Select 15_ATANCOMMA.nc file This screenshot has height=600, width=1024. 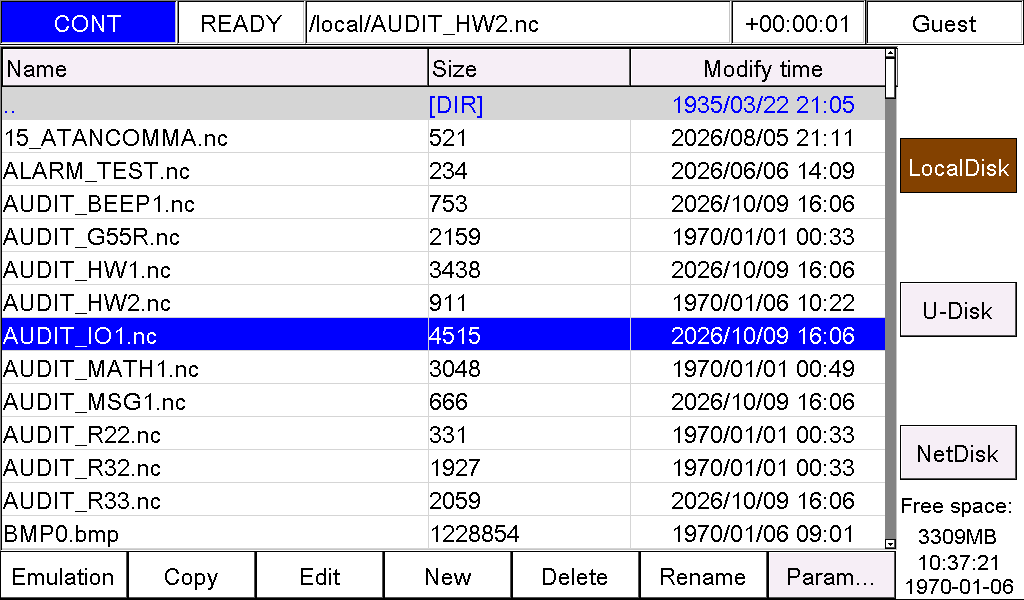[443, 137]
